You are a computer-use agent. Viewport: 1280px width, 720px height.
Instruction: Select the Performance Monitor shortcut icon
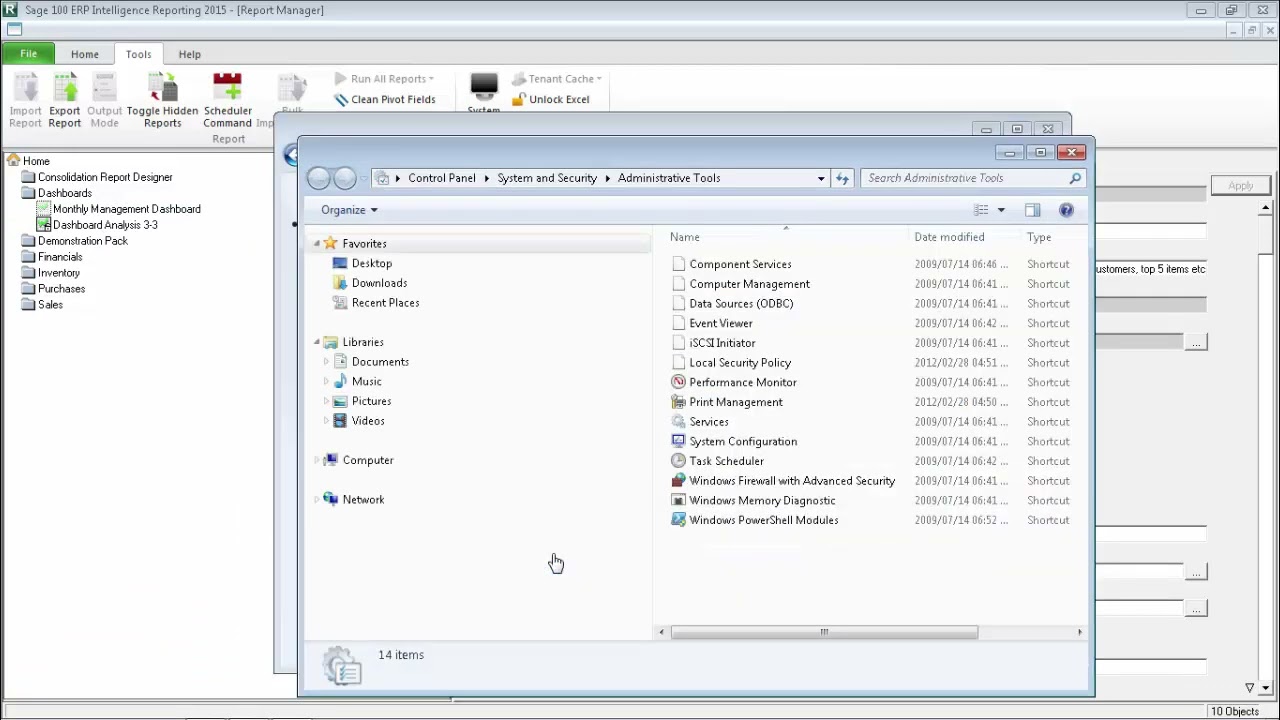(679, 382)
